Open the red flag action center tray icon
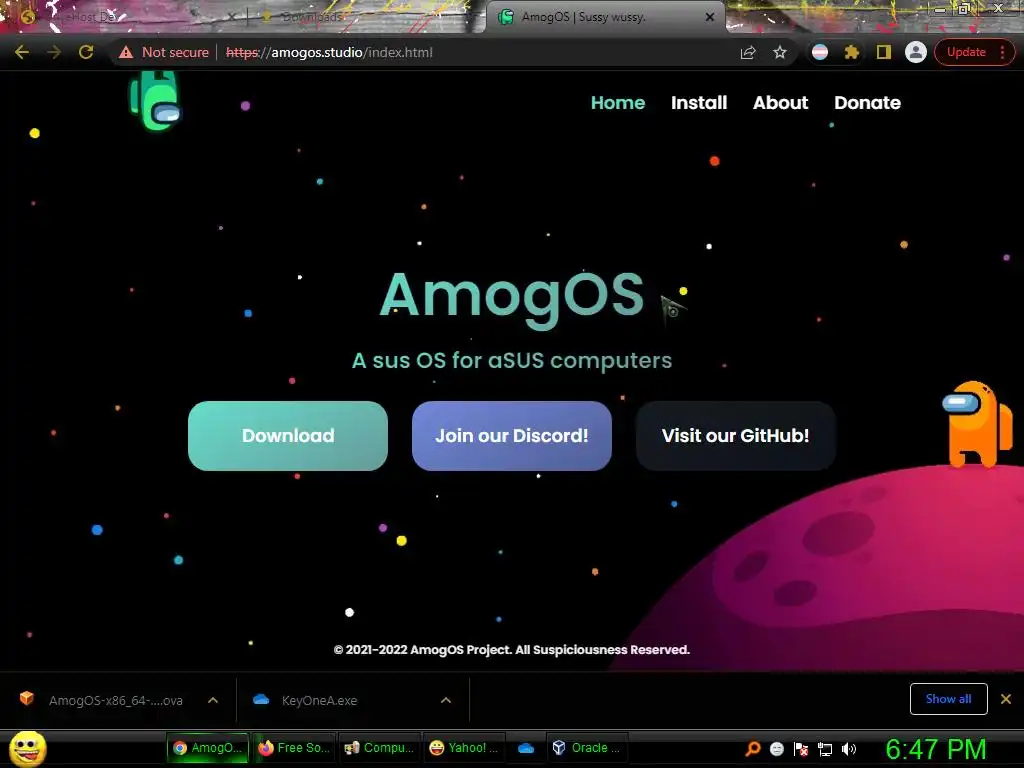The width and height of the screenshot is (1024, 768). [801, 748]
